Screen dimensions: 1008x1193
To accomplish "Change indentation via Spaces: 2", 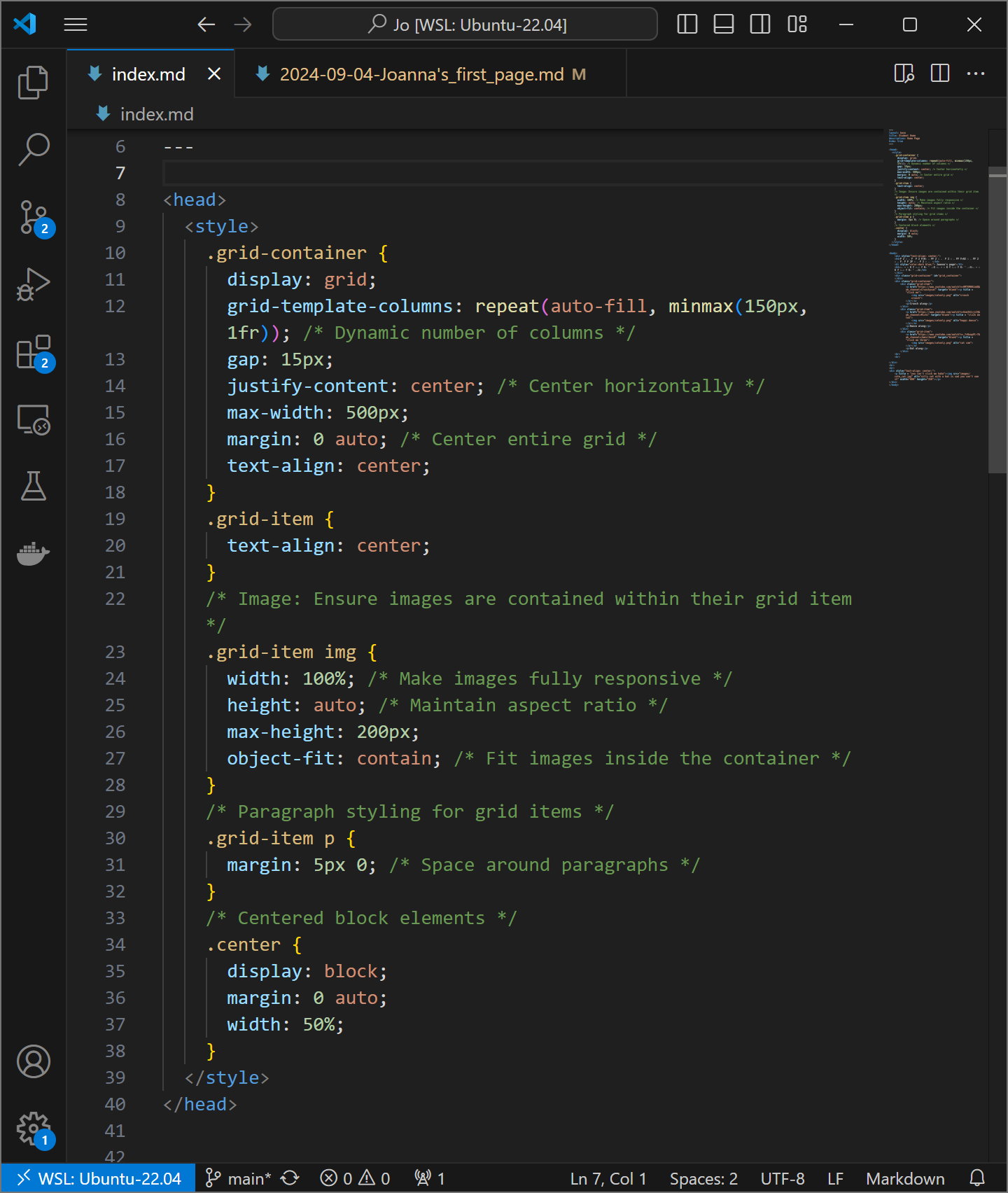I will (703, 1178).
